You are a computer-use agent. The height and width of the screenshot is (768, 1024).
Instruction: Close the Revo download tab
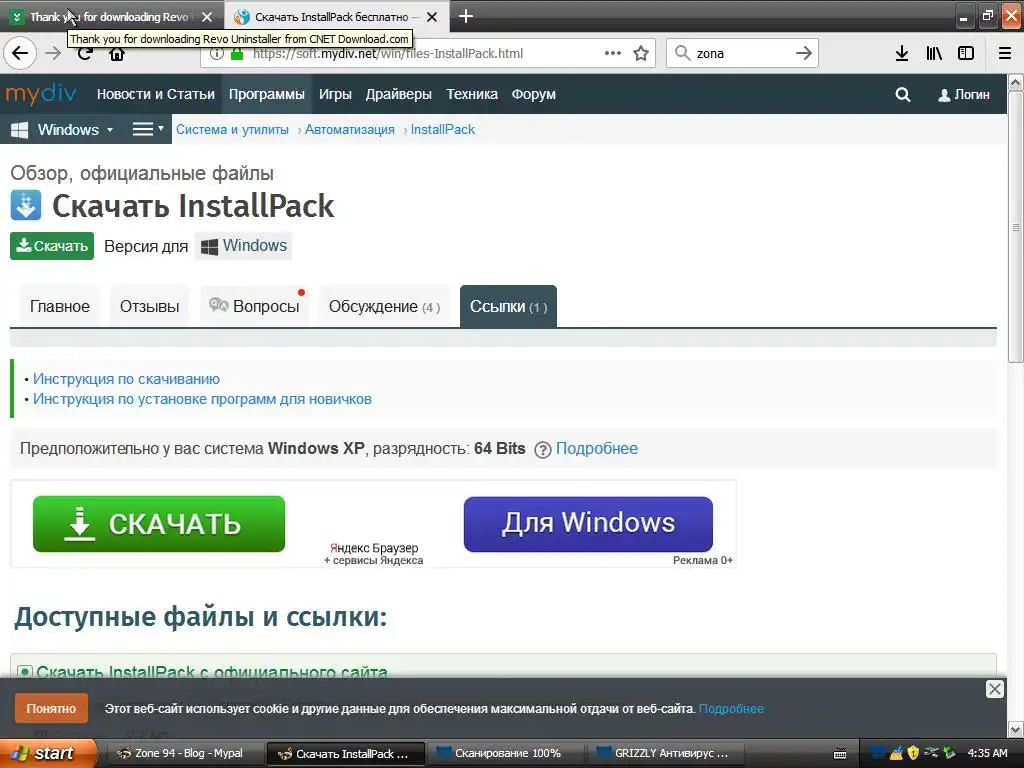pyautogui.click(x=207, y=17)
